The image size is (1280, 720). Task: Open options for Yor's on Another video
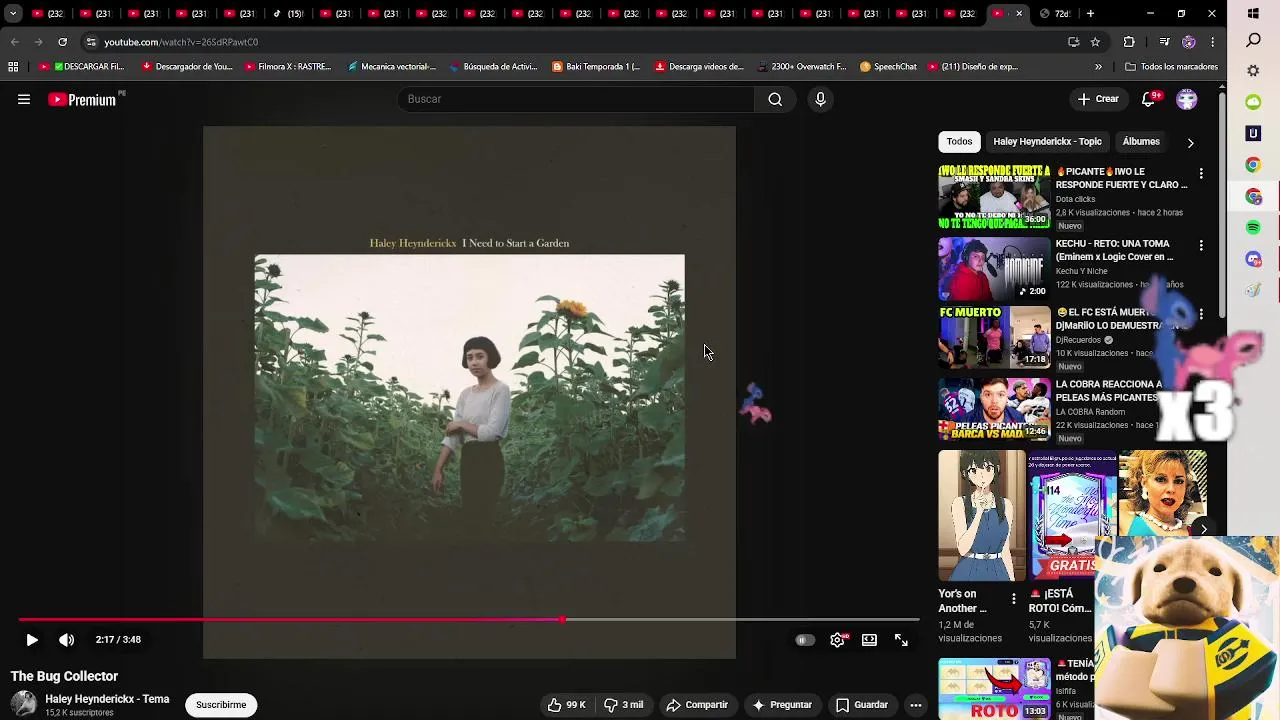point(1013,599)
